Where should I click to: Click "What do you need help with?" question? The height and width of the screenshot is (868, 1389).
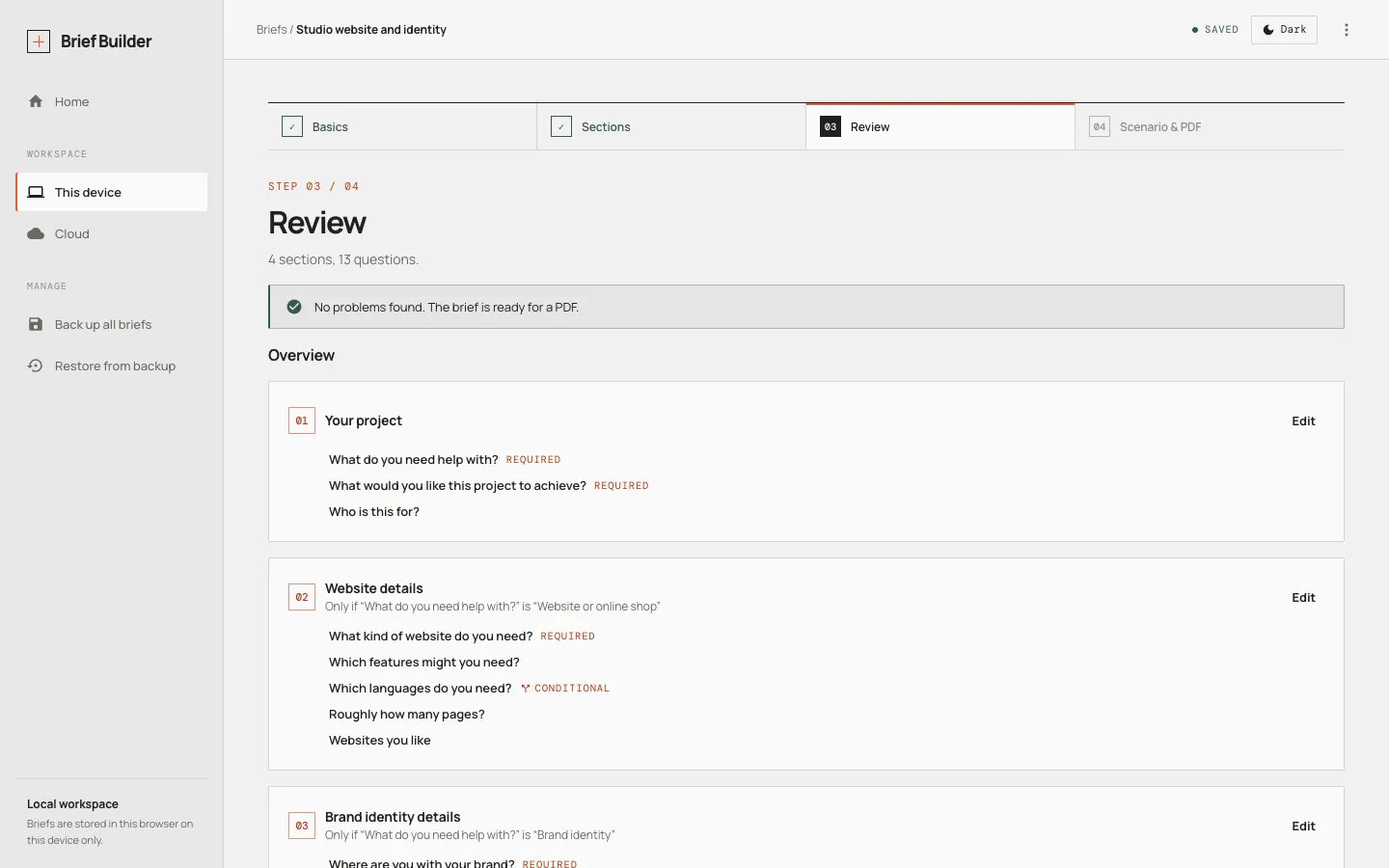pos(414,460)
